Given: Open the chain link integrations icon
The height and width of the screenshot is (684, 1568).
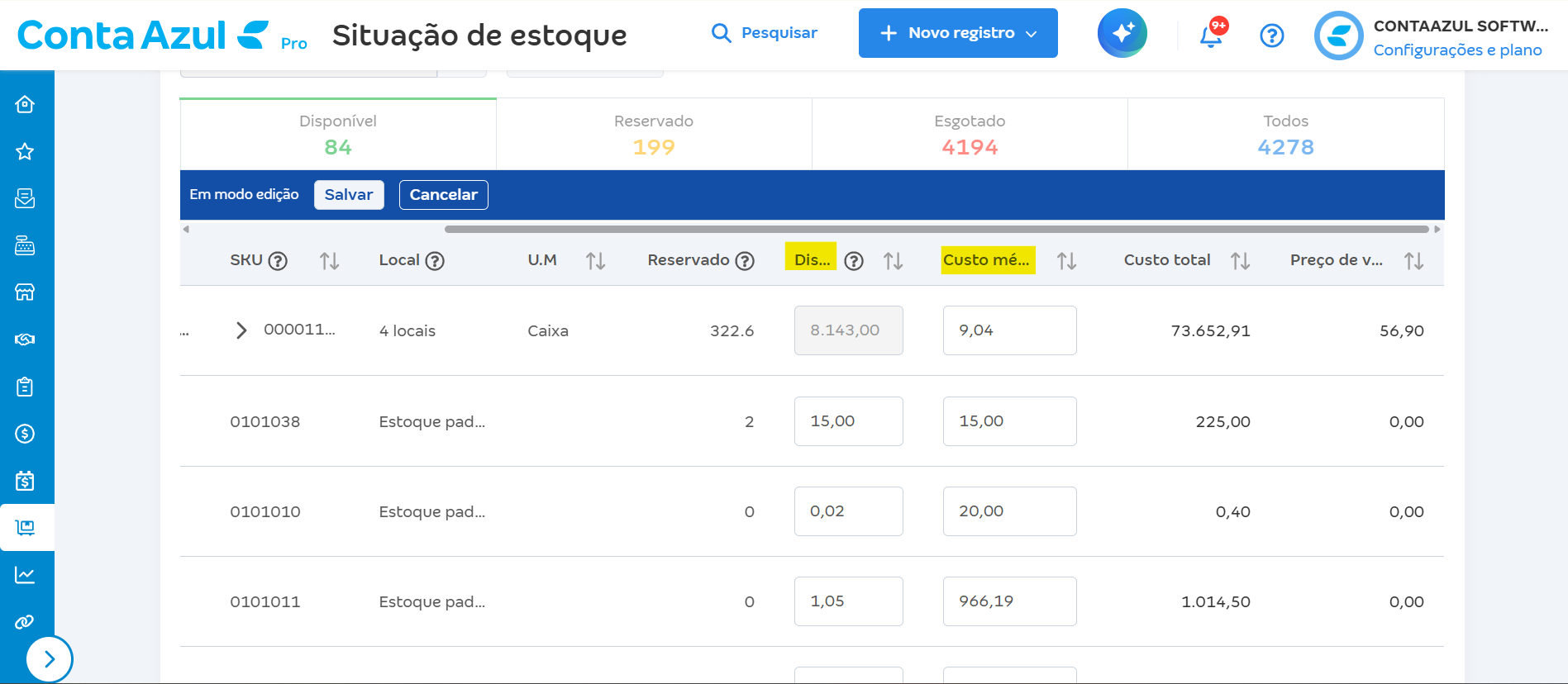Looking at the screenshot, I should [x=25, y=622].
